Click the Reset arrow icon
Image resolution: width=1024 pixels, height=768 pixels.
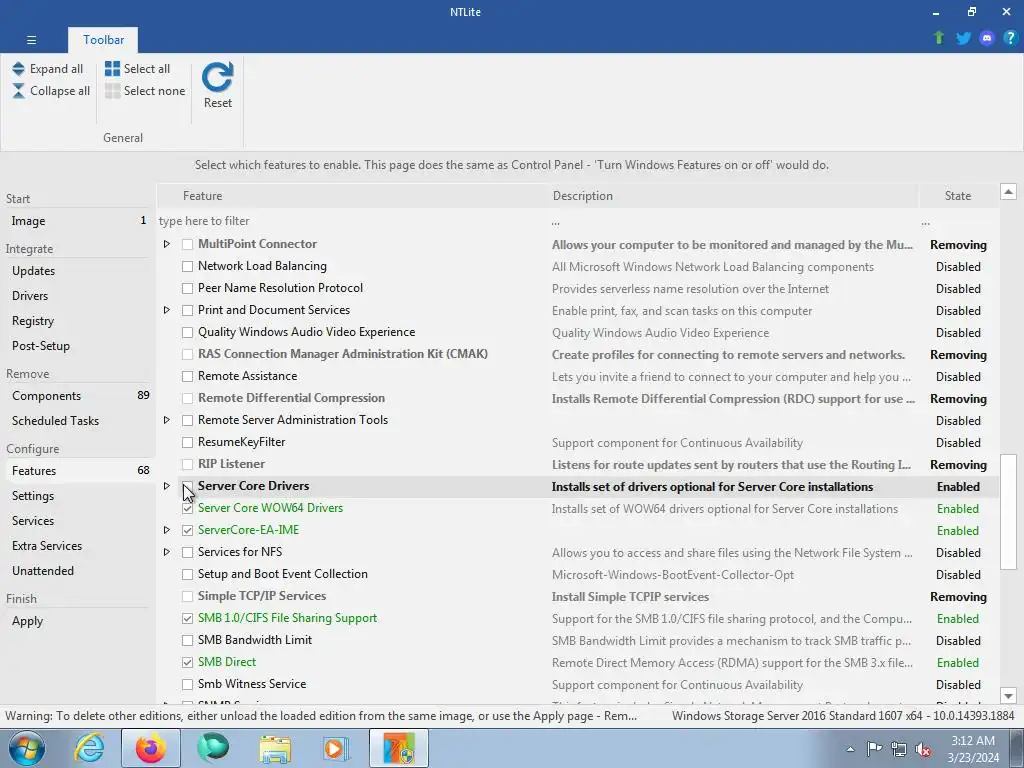click(217, 77)
